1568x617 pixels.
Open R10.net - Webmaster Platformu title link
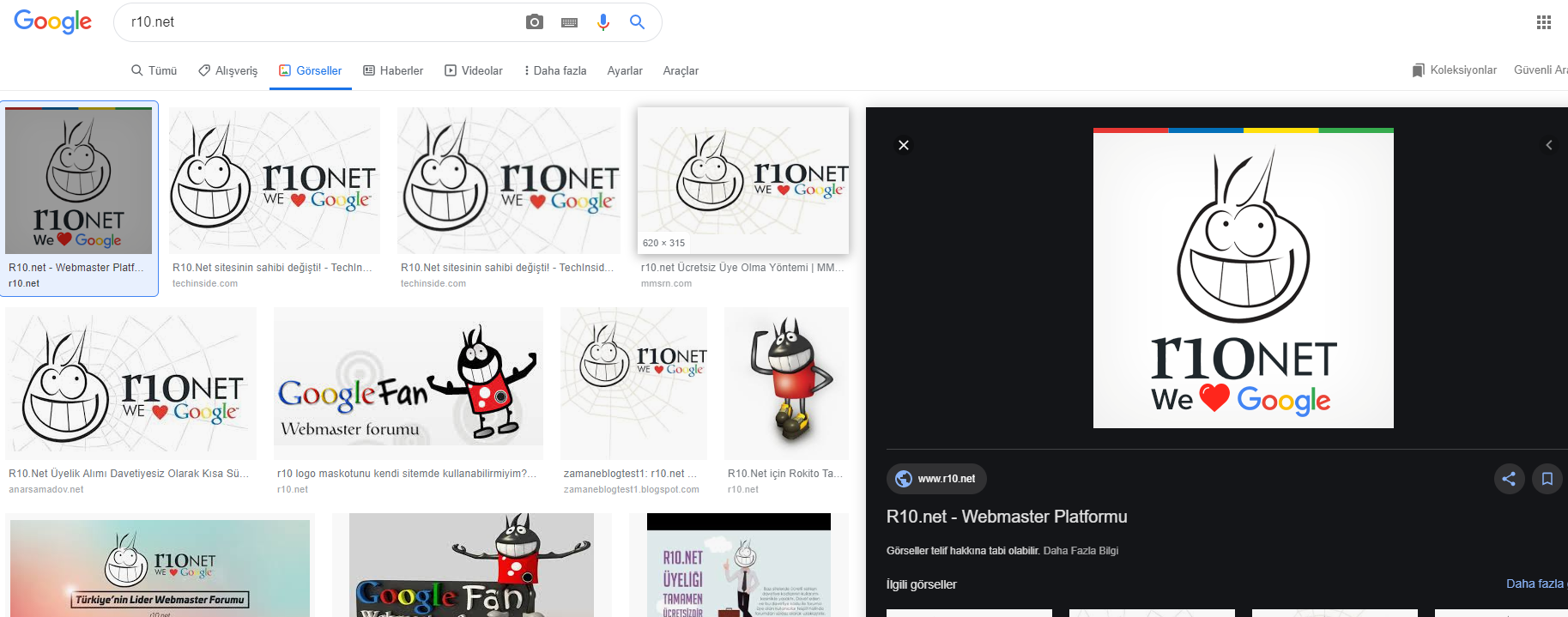pyautogui.click(x=1007, y=517)
